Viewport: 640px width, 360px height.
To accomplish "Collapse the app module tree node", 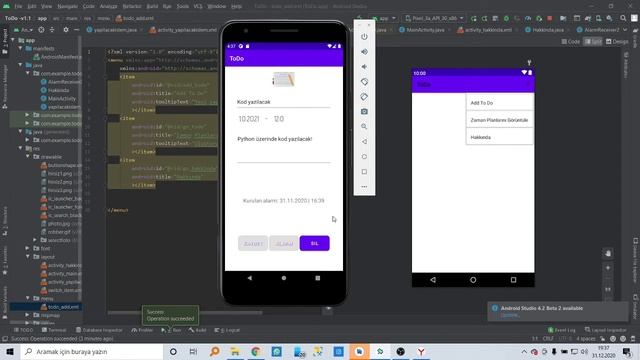I will (13, 40).
